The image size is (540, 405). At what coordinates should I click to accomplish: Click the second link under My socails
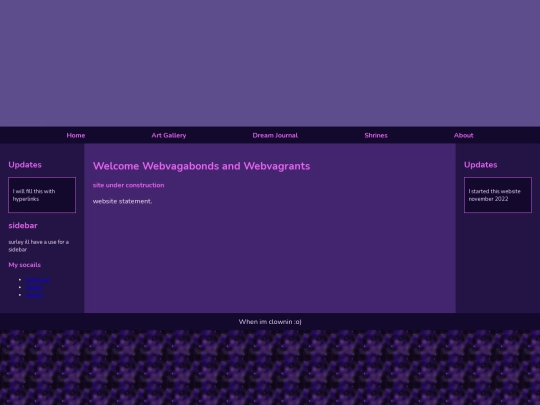point(34,287)
